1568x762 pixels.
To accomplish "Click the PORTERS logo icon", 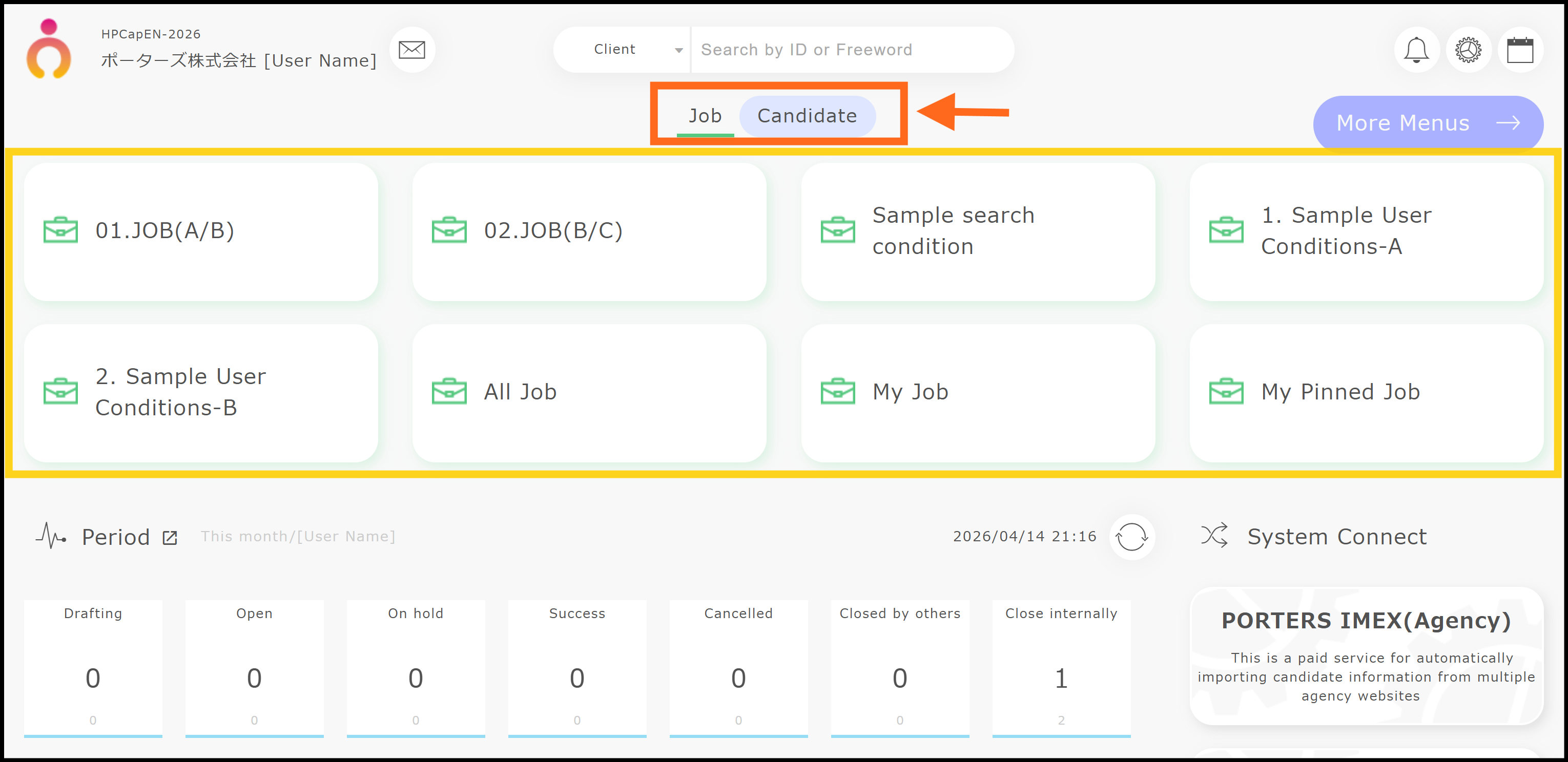I will (49, 50).
